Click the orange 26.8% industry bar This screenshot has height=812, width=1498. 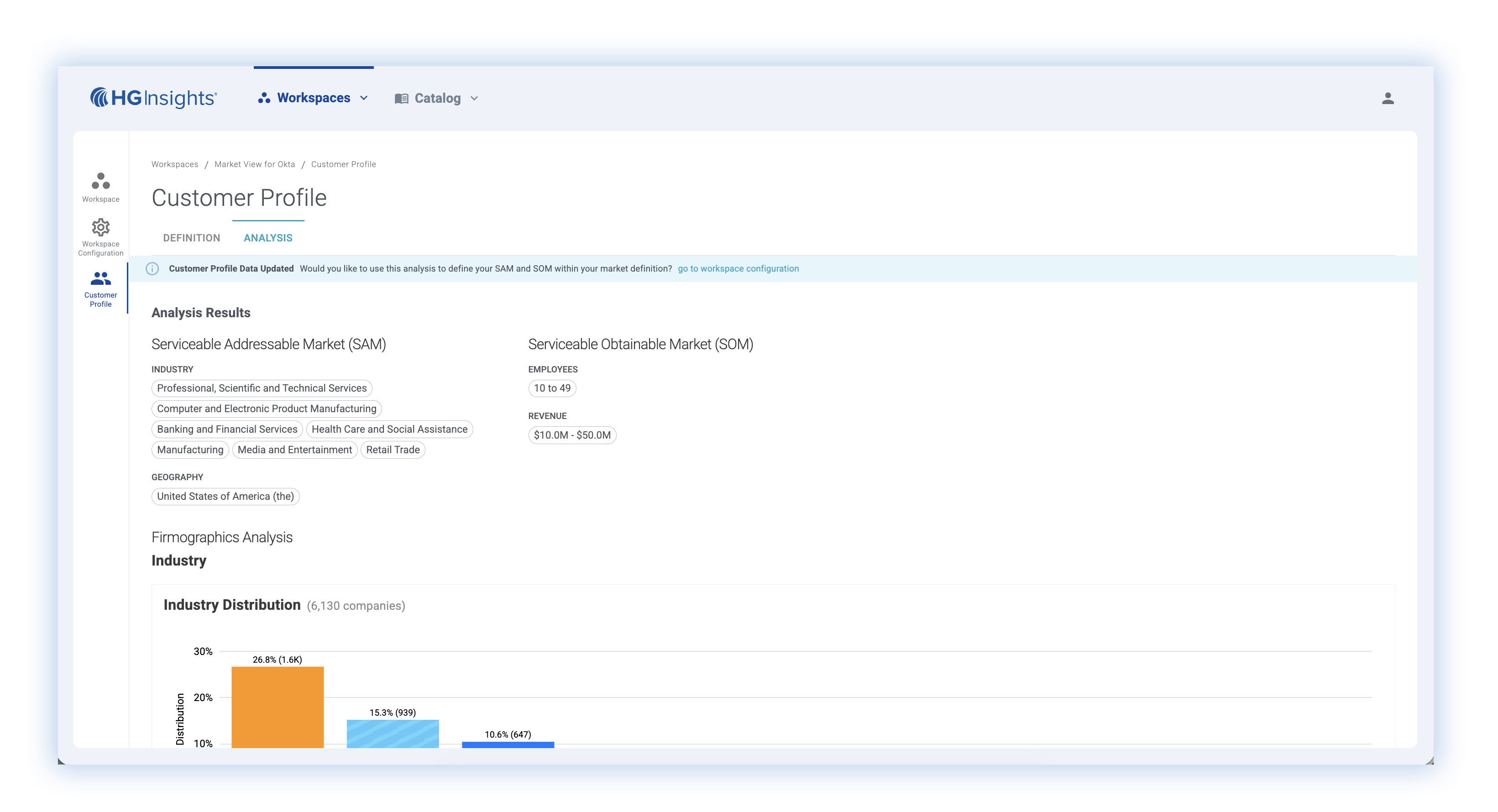pos(278,706)
